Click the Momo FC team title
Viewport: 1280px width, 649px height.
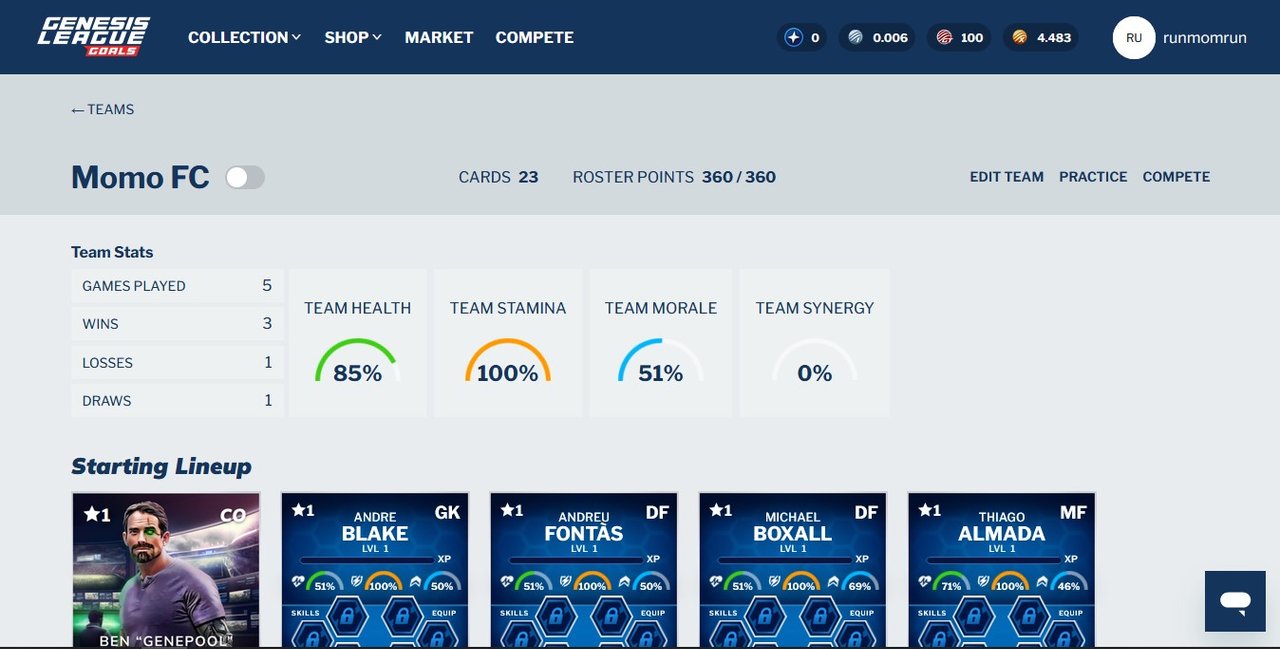click(x=140, y=177)
